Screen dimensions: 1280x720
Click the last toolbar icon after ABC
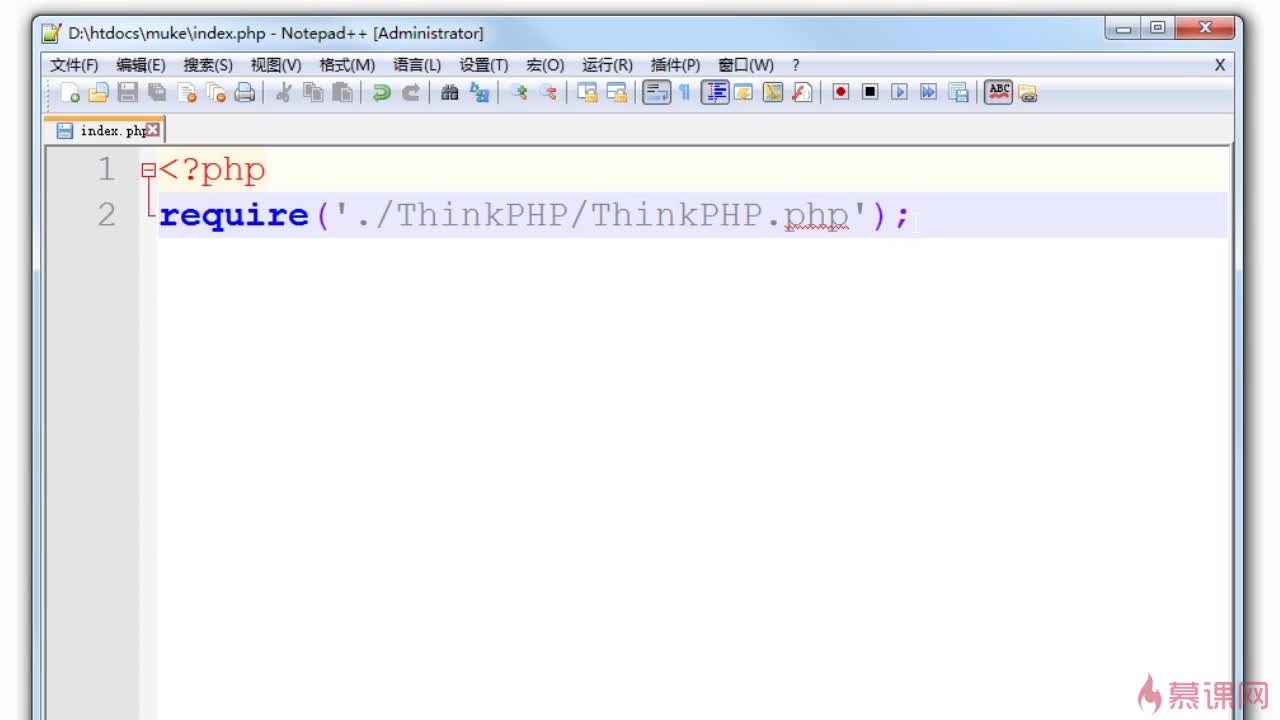[1027, 93]
